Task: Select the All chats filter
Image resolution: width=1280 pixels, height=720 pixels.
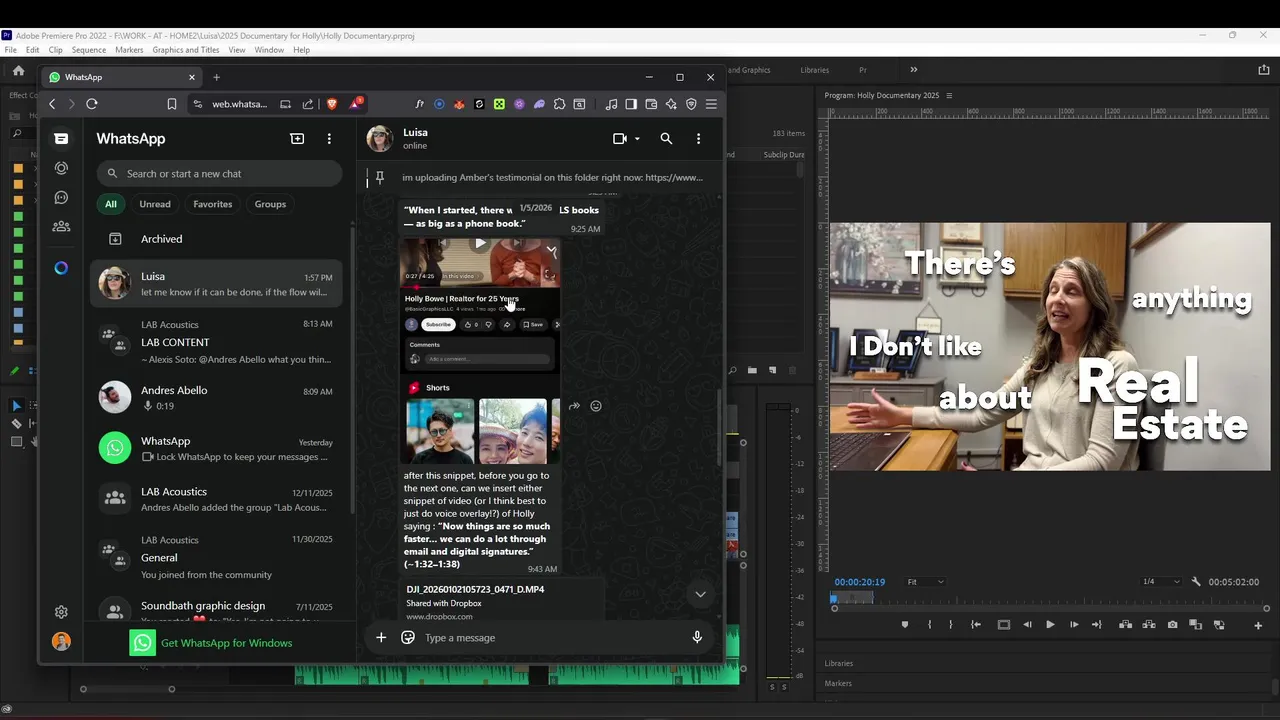Action: (x=111, y=204)
